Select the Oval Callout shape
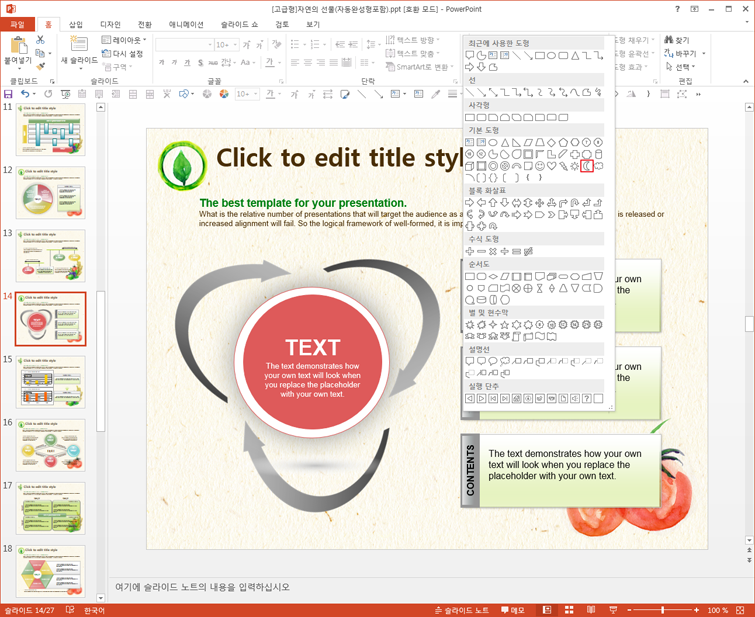This screenshot has width=755, height=617. (x=493, y=361)
